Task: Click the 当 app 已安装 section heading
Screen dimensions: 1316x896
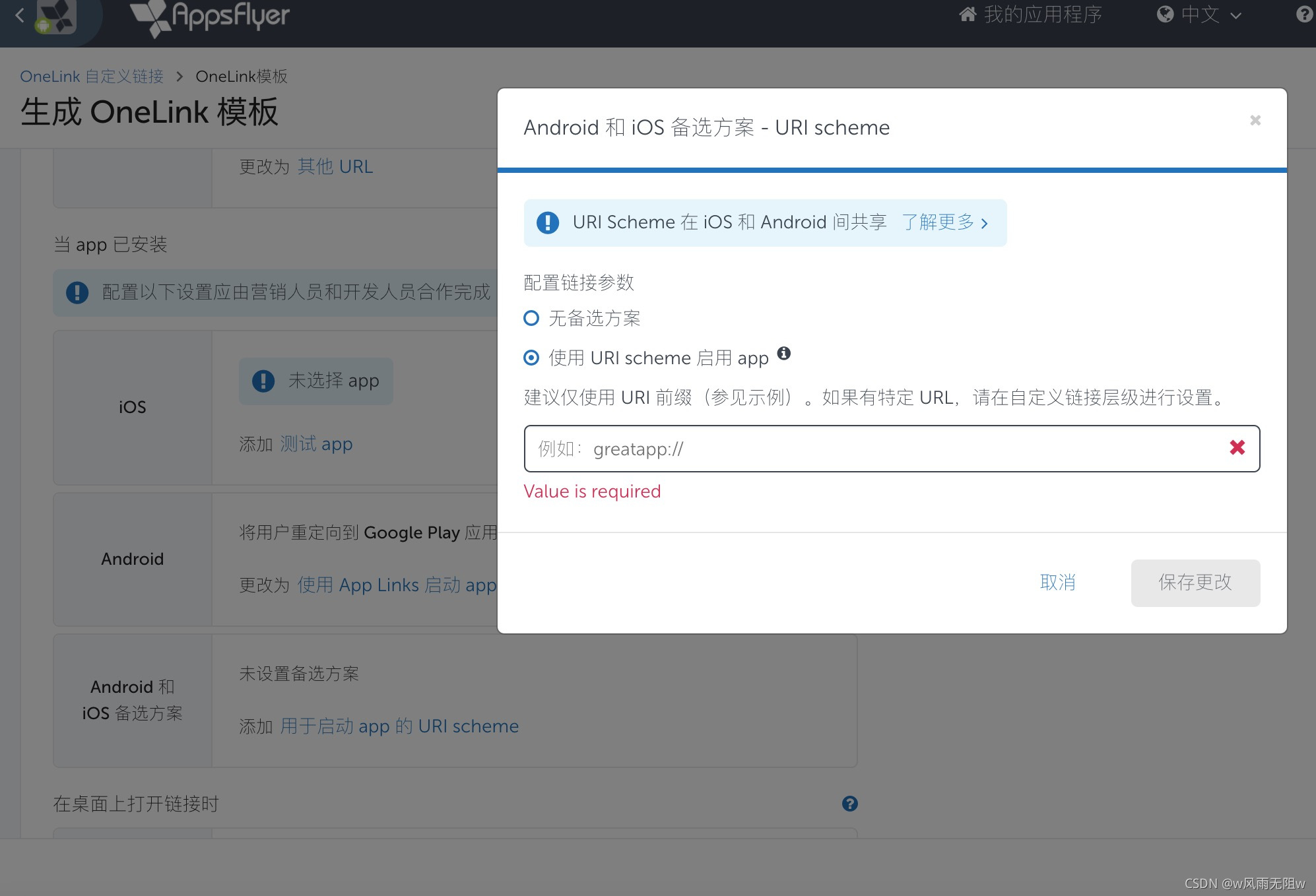Action: 110,245
